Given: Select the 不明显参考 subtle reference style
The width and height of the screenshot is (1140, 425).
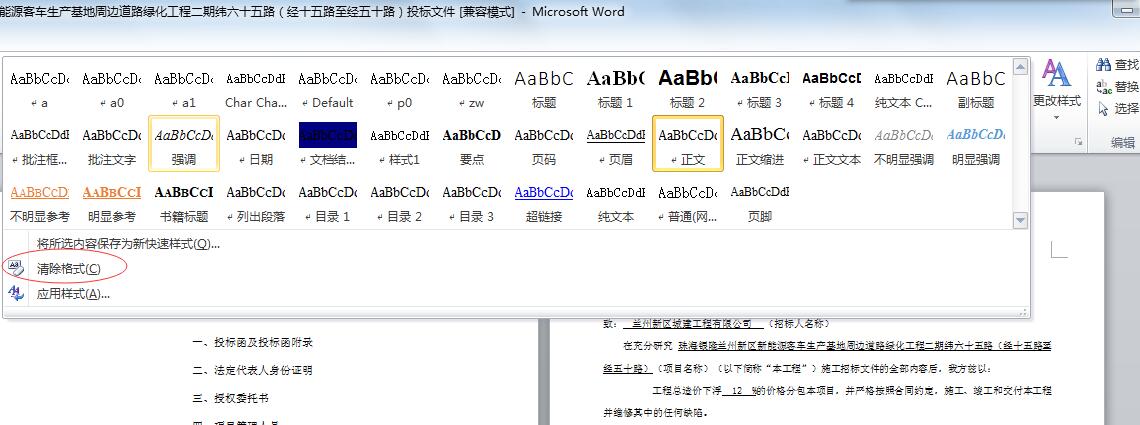Looking at the screenshot, I should 40,201.
